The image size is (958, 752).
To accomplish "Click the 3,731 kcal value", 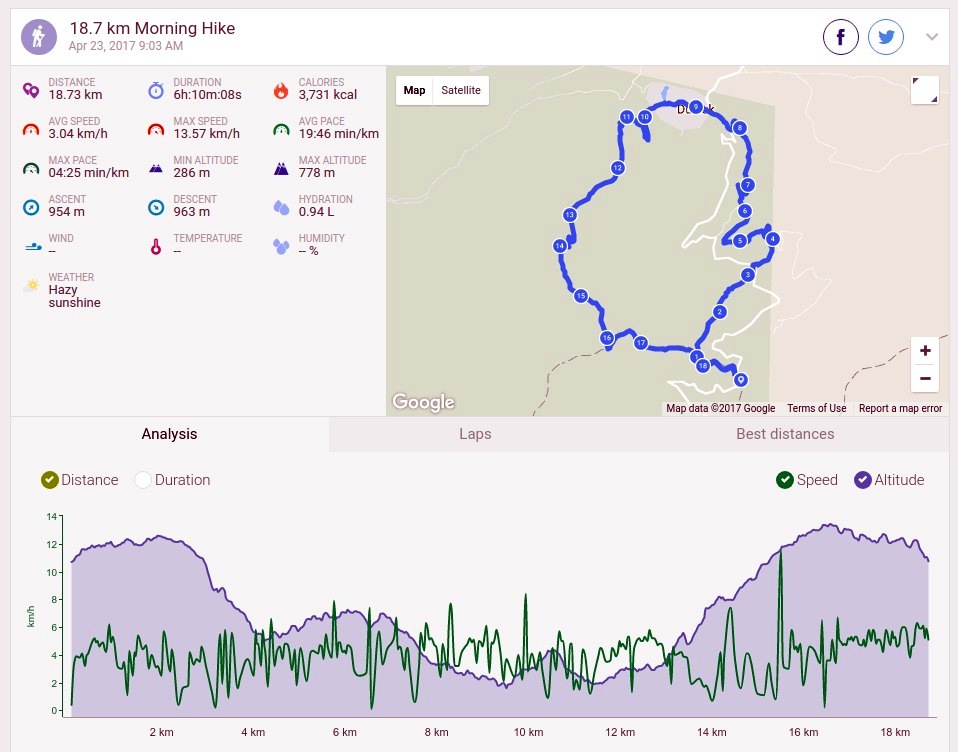I will tap(327, 95).
